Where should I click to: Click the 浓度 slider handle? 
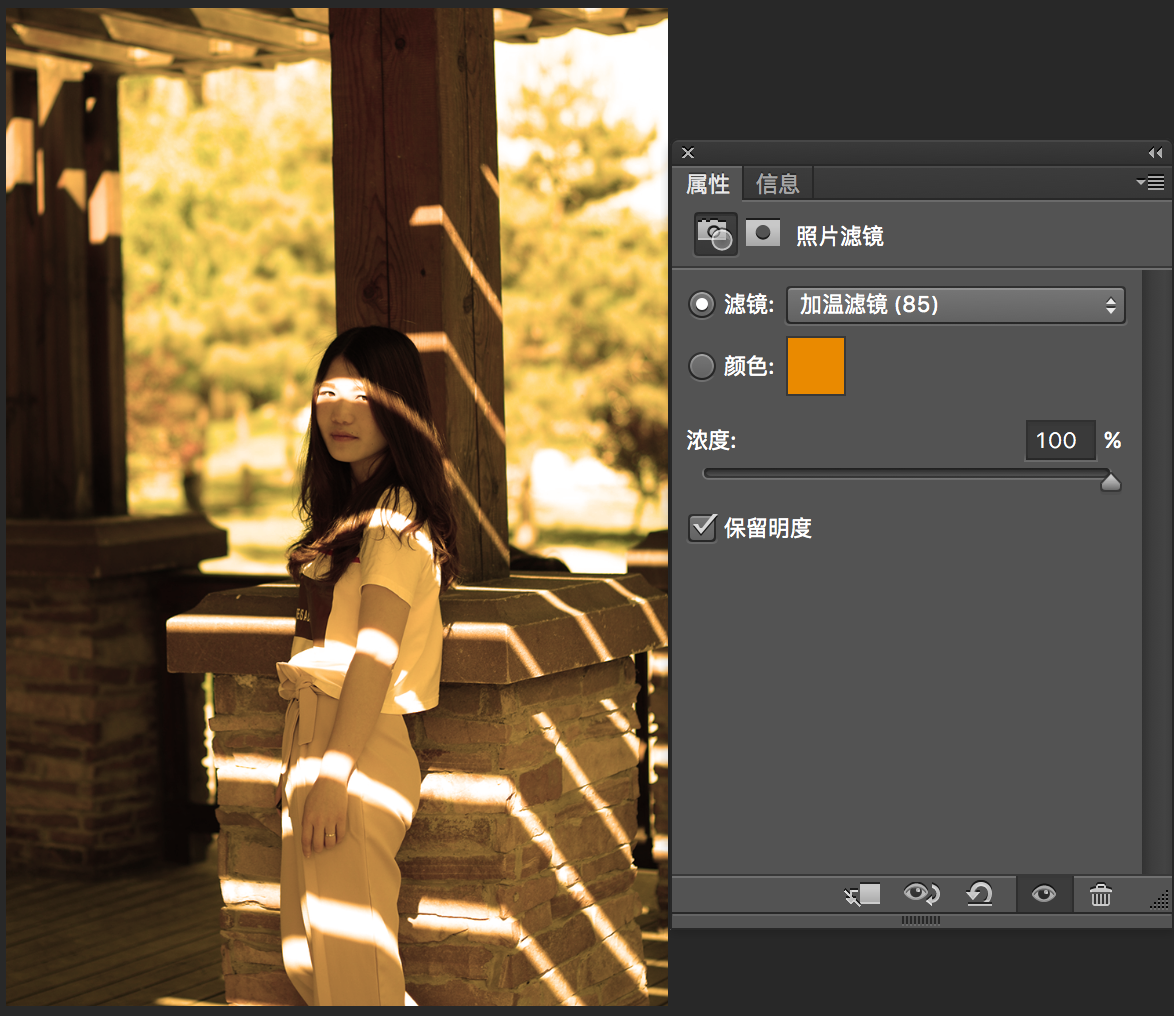coord(1110,481)
